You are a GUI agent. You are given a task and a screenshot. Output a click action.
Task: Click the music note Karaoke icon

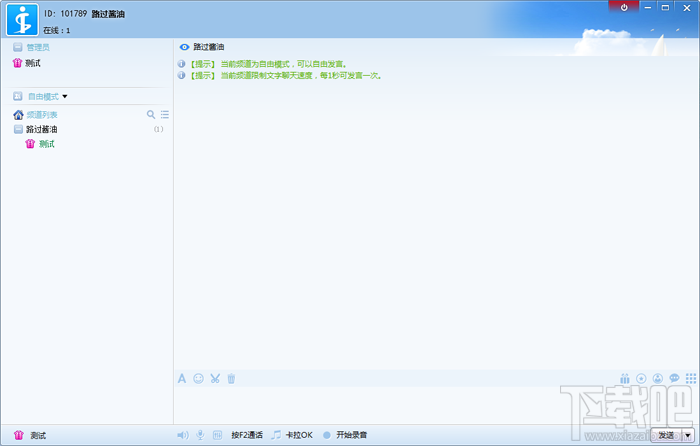[276, 435]
